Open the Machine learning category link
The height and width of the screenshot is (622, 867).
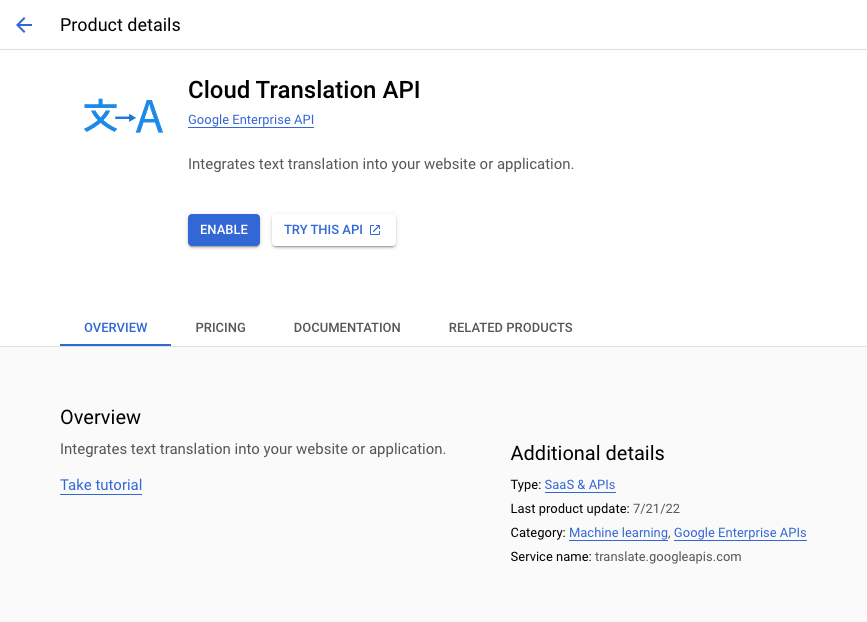point(618,532)
